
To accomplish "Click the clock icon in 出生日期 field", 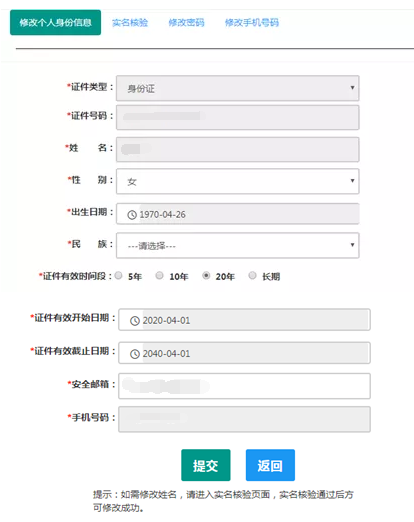I will coord(132,215).
